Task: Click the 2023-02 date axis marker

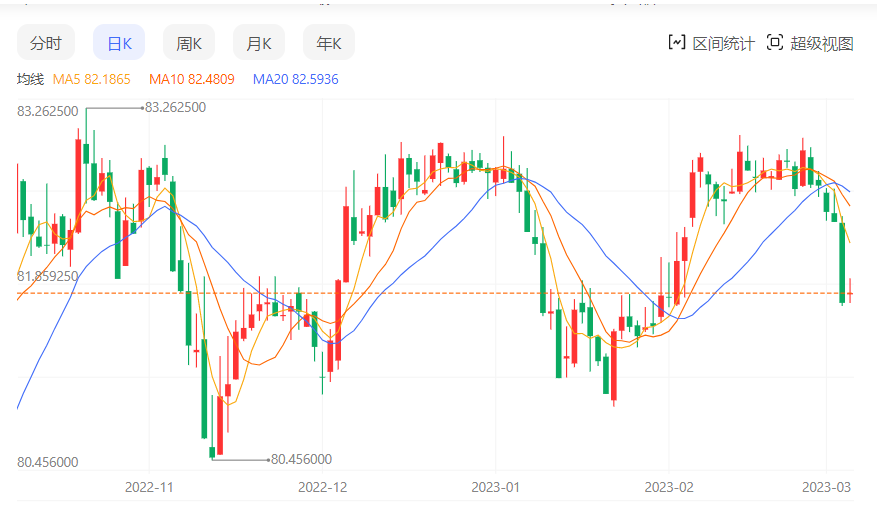Action: click(668, 487)
